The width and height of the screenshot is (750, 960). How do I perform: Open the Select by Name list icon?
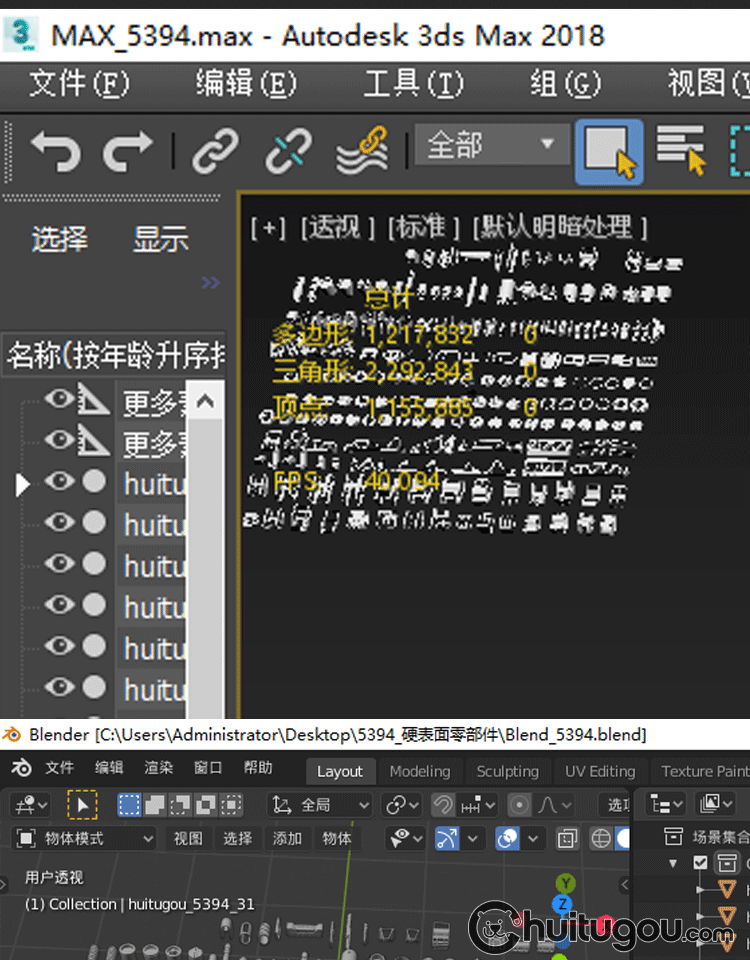pos(682,151)
